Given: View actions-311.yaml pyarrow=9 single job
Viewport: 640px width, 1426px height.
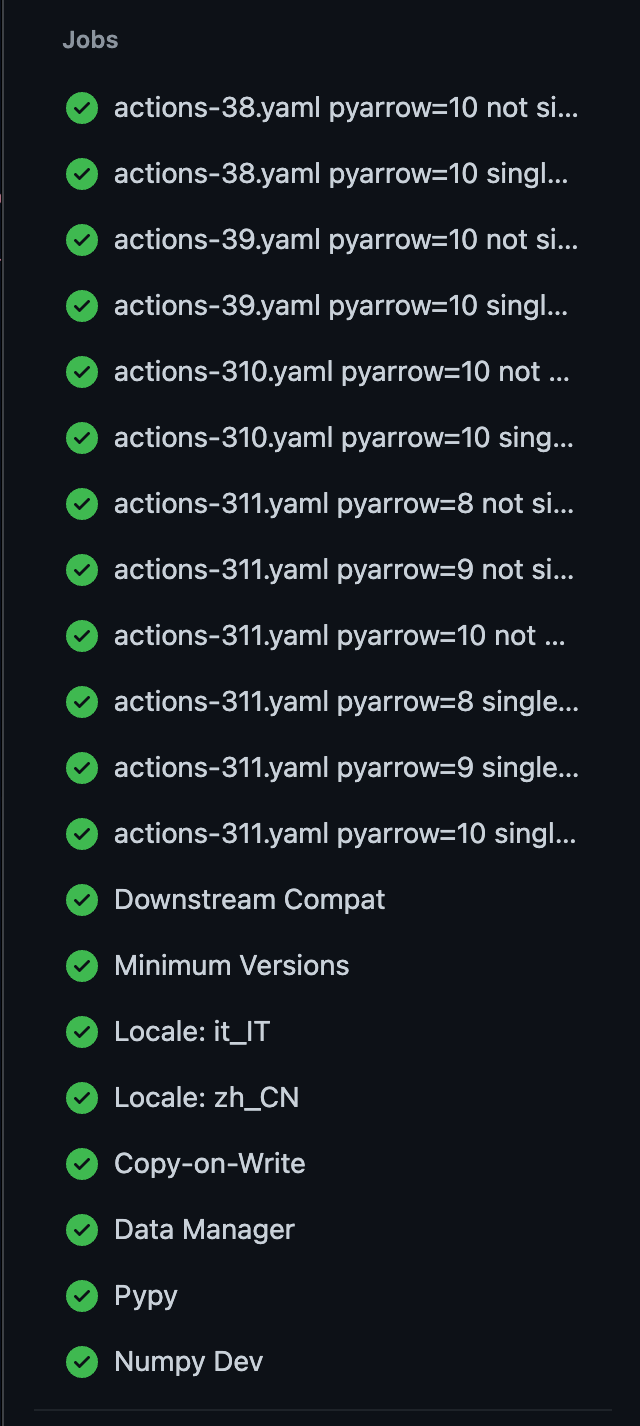Looking at the screenshot, I should point(322,768).
